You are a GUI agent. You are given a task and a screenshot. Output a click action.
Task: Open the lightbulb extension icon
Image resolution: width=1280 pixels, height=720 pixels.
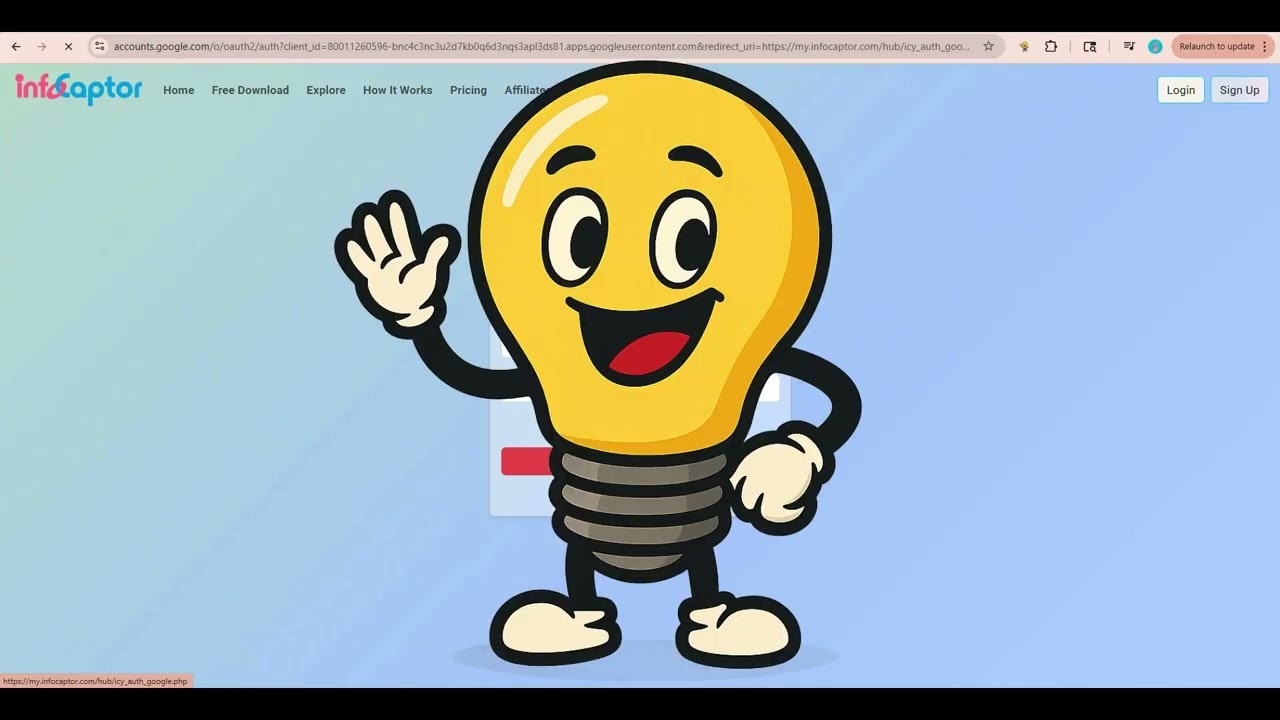point(1023,46)
